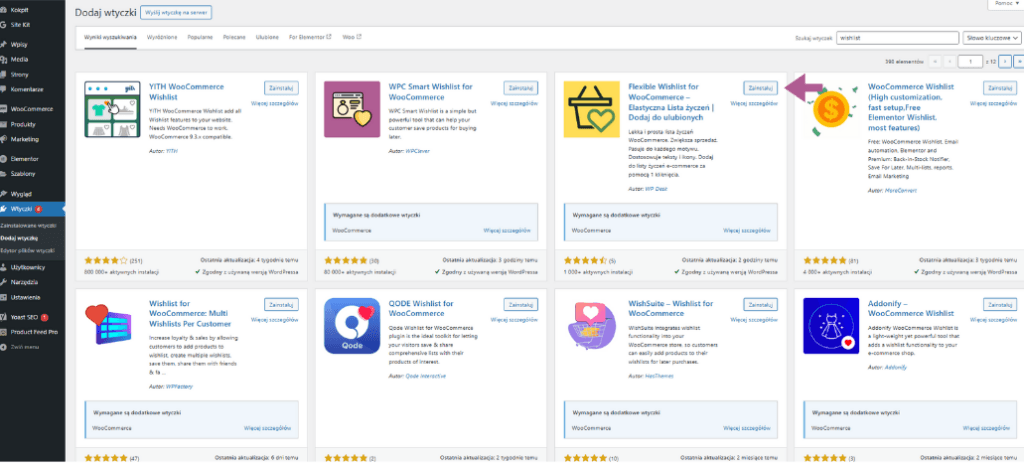This screenshot has height=466, width=1024.
Task: Open WooCommerce menu in sidebar
Action: pos(33,109)
